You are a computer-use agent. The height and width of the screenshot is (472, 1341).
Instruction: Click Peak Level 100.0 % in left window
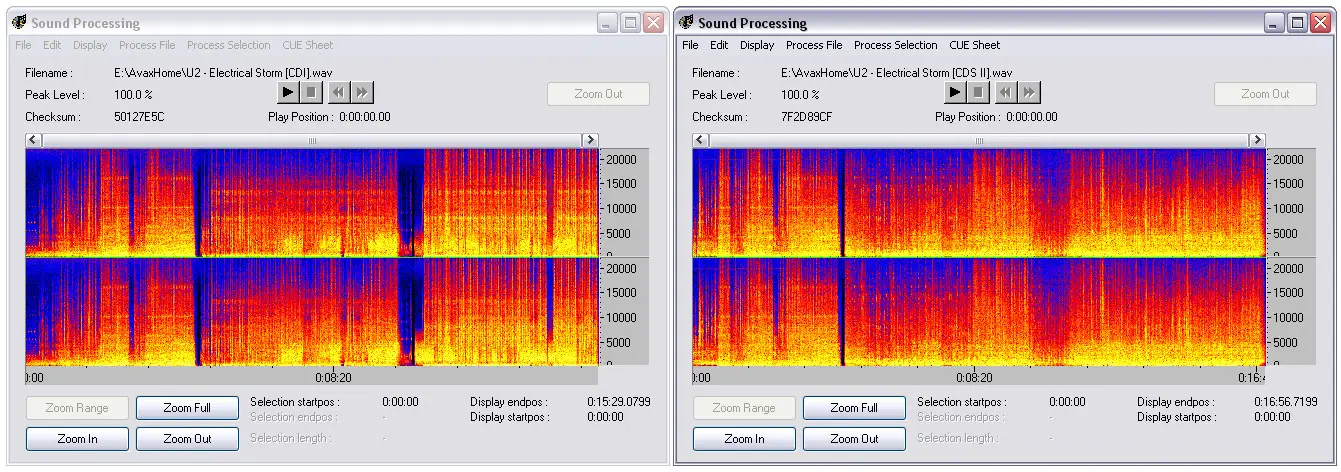[x=133, y=95]
